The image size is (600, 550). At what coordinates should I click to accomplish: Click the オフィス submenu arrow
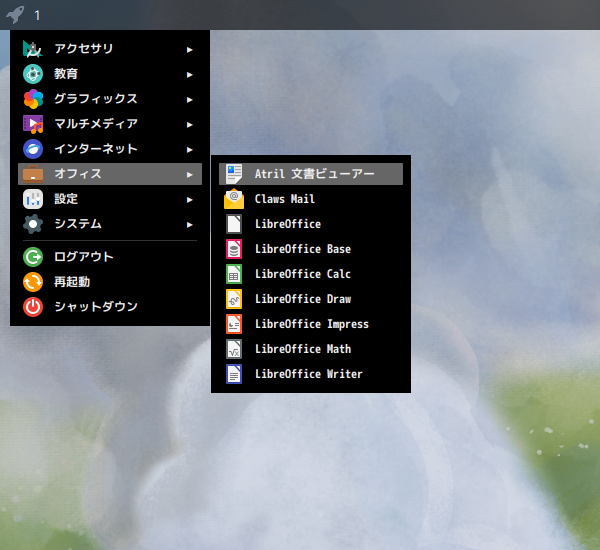pos(189,175)
